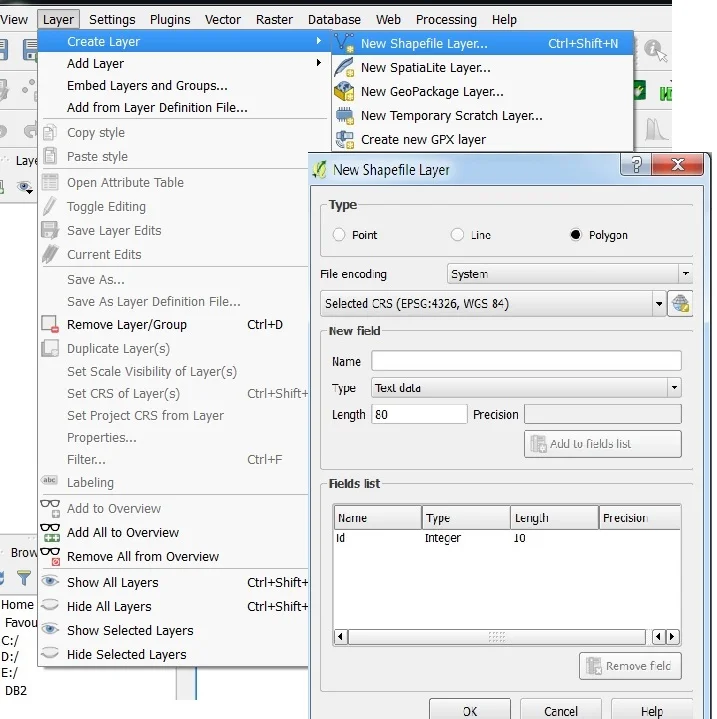Click the New Shapefile Layer icon
The height and width of the screenshot is (719, 717).
tap(345, 43)
